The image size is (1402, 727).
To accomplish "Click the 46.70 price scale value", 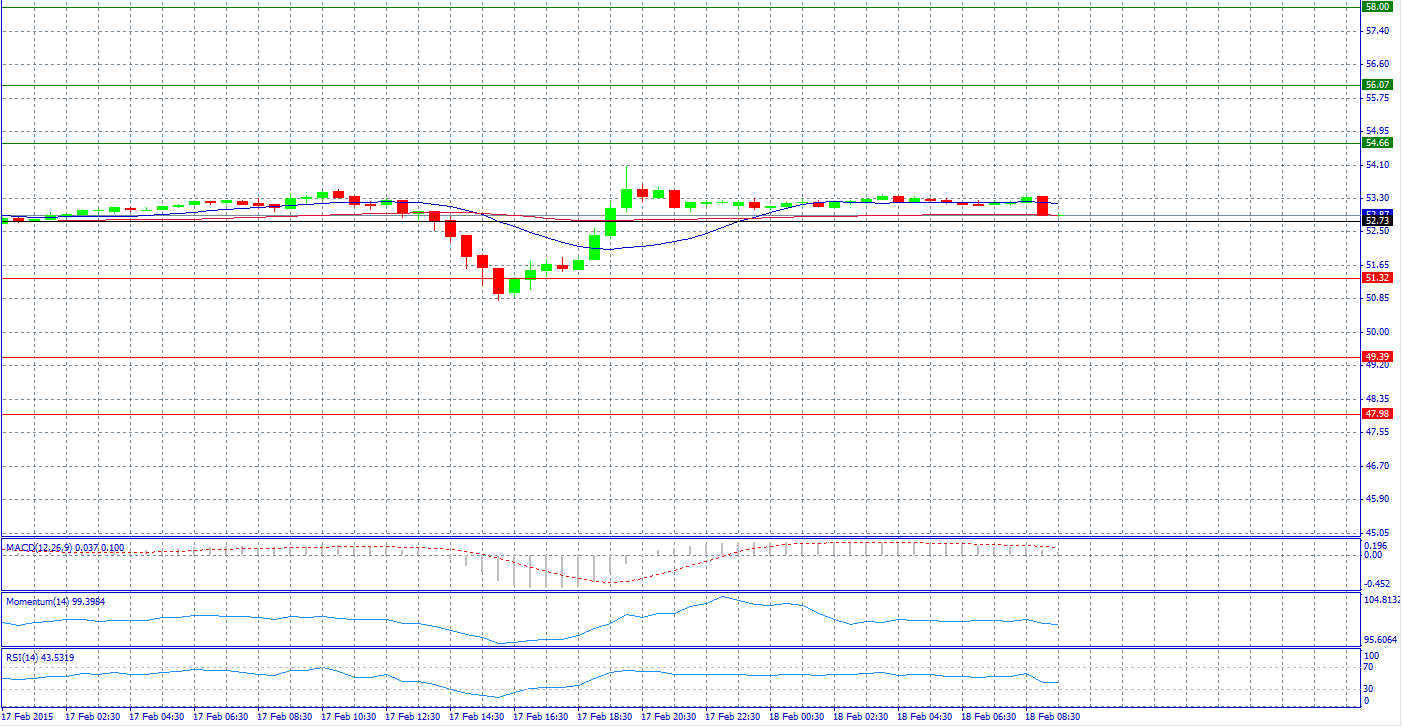I will click(x=1377, y=465).
